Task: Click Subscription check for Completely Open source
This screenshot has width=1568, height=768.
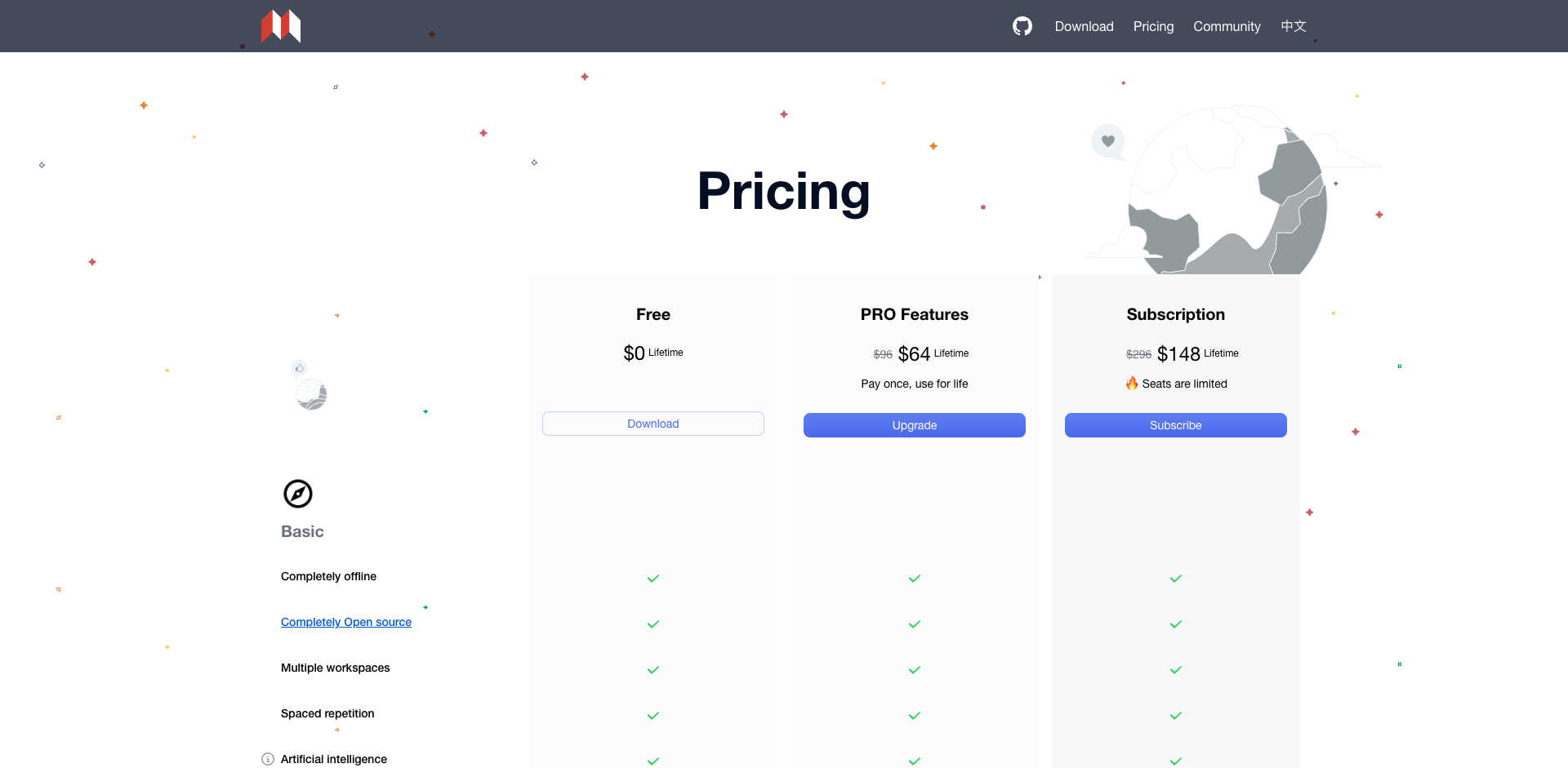Action: [1176, 624]
